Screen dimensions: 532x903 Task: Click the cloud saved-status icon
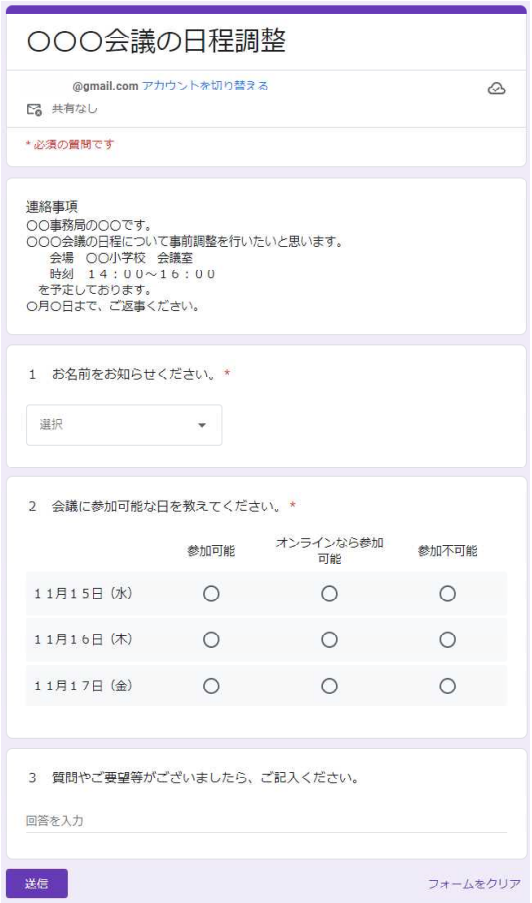click(x=496, y=89)
